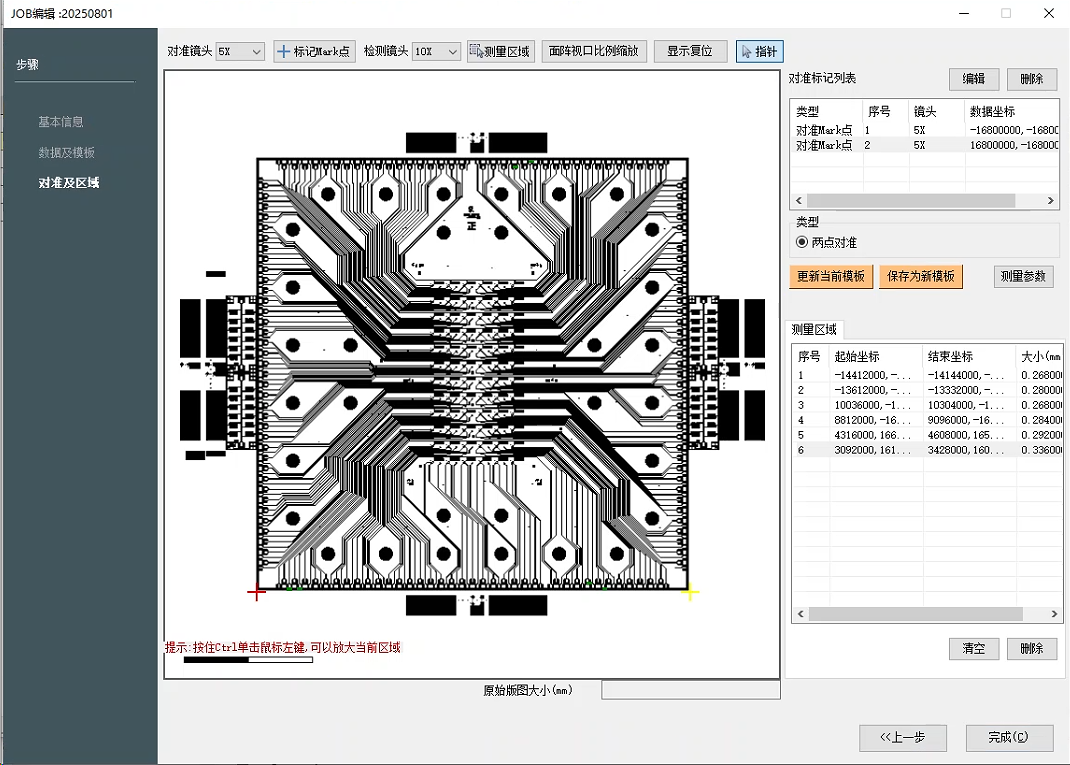The width and height of the screenshot is (1070, 765).
Task: Select the 测量区域 tool
Action: (500, 51)
